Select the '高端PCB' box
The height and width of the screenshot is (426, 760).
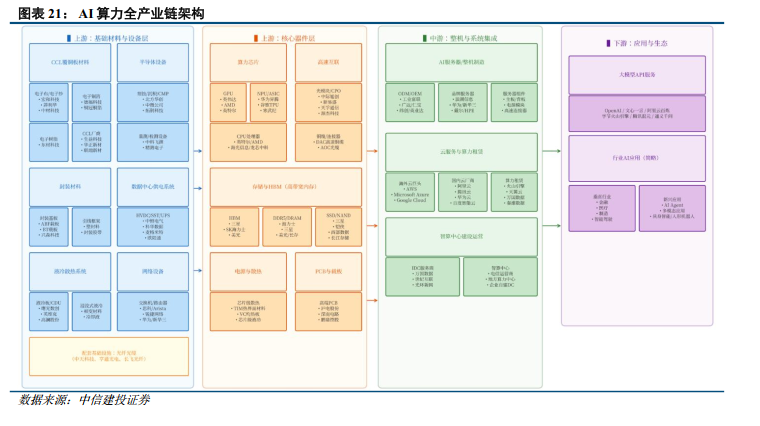click(x=328, y=311)
